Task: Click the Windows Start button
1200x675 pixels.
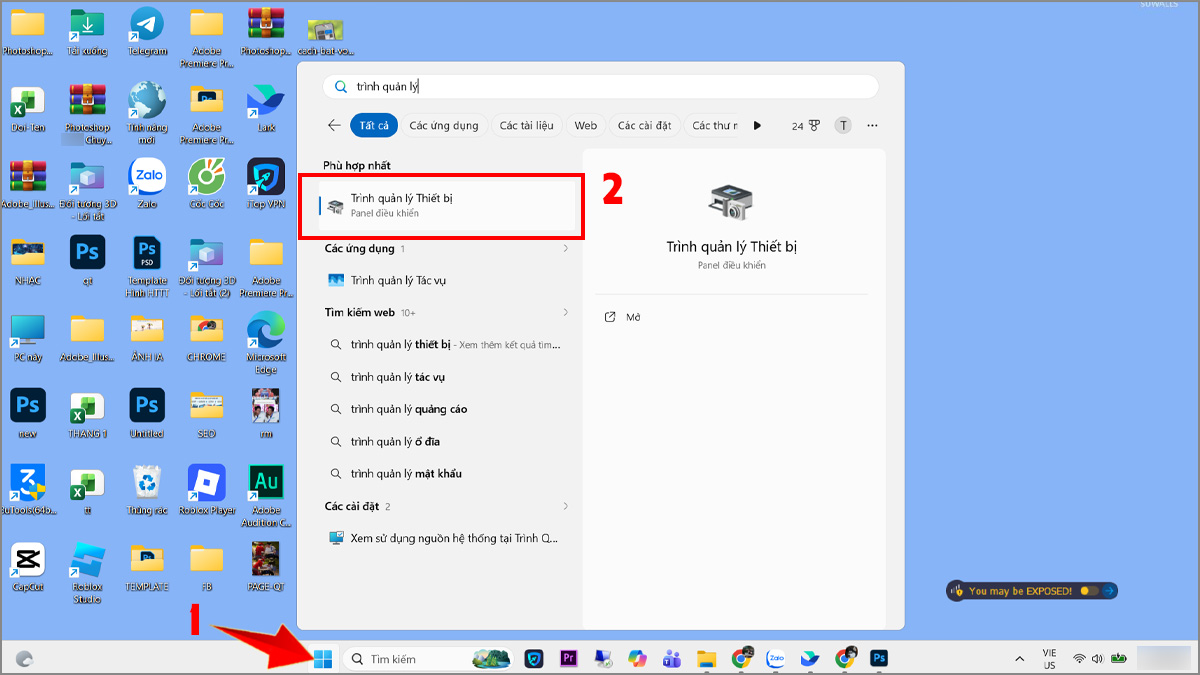Action: [x=322, y=658]
